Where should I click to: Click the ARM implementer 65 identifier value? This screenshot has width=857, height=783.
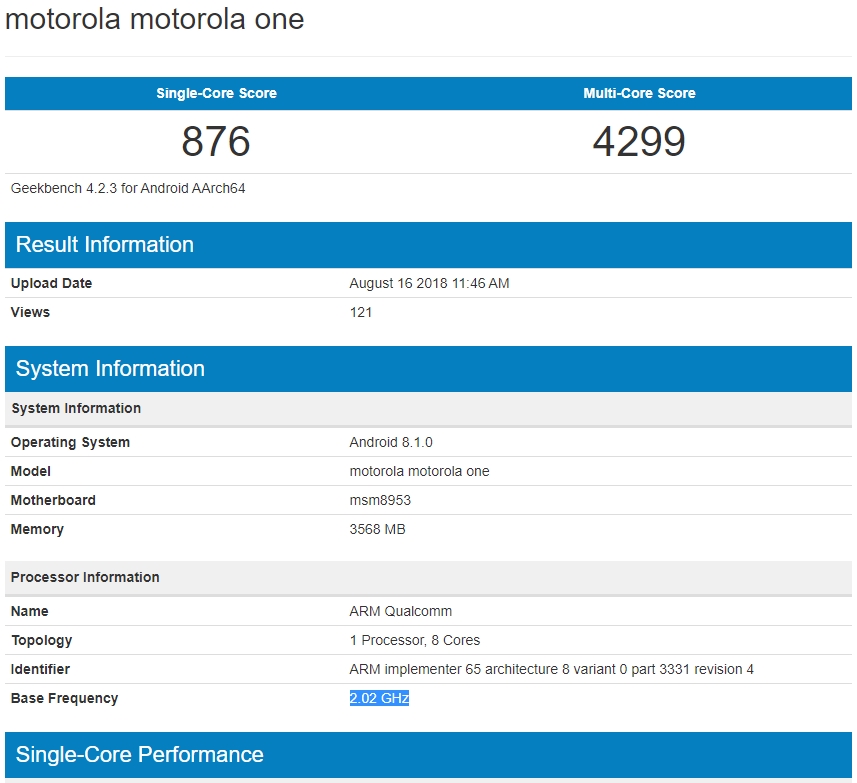click(551, 669)
